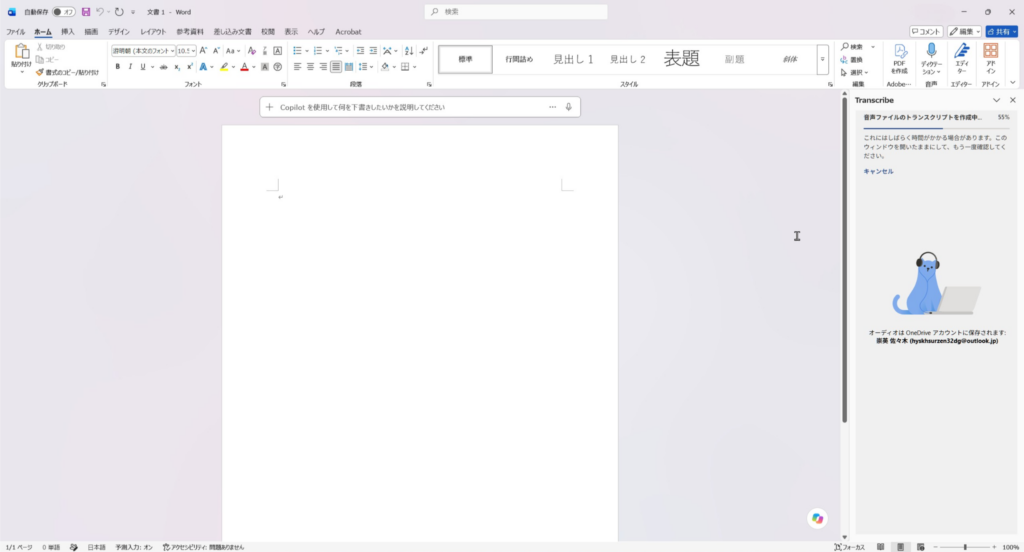Open the font size dropdown
The height and width of the screenshot is (552, 1024).
click(x=193, y=51)
